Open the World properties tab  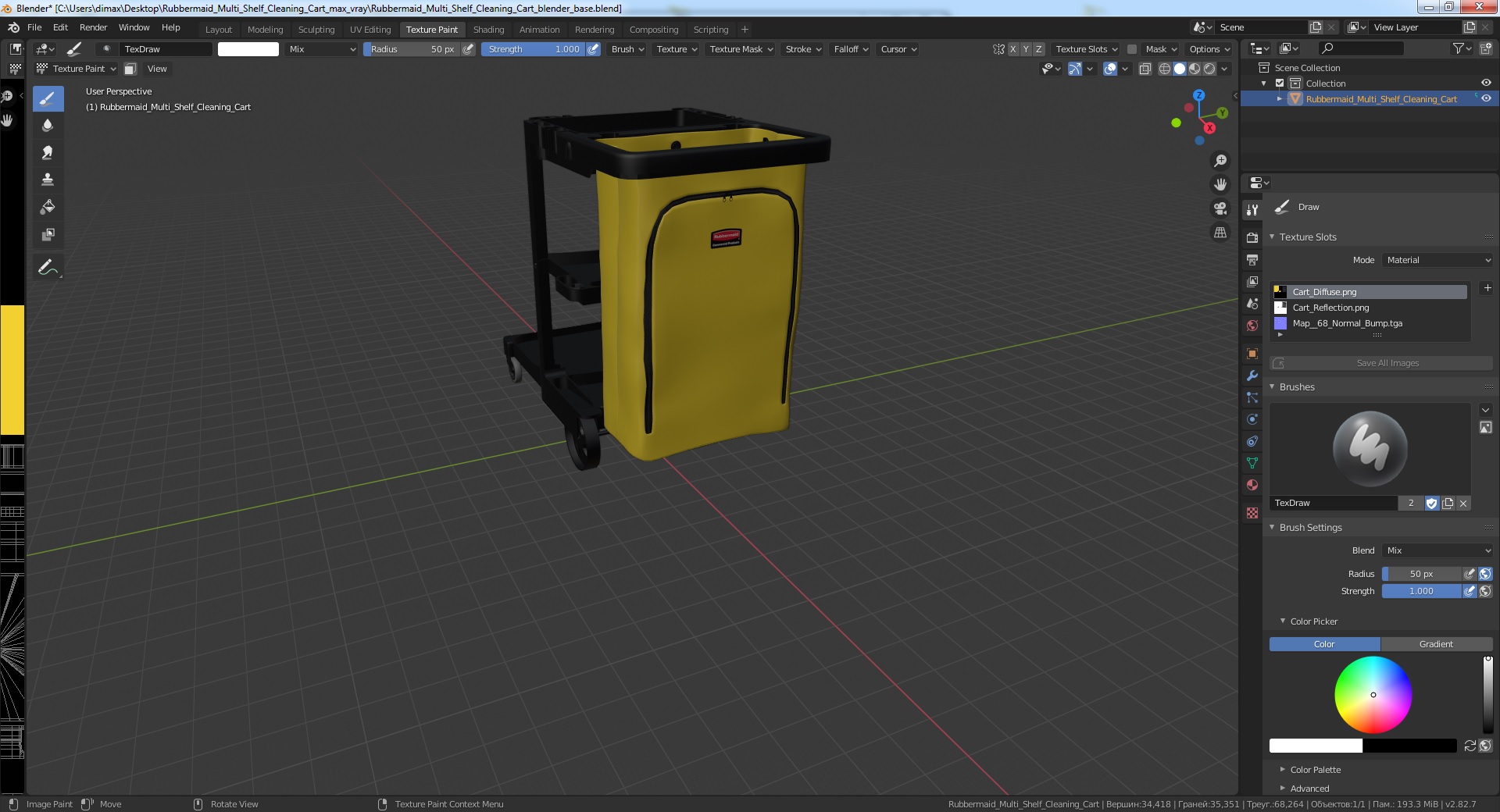(1252, 325)
